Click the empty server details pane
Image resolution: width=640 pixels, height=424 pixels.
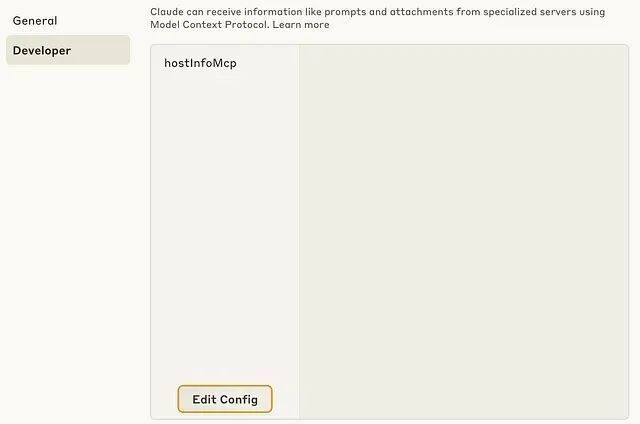point(463,231)
